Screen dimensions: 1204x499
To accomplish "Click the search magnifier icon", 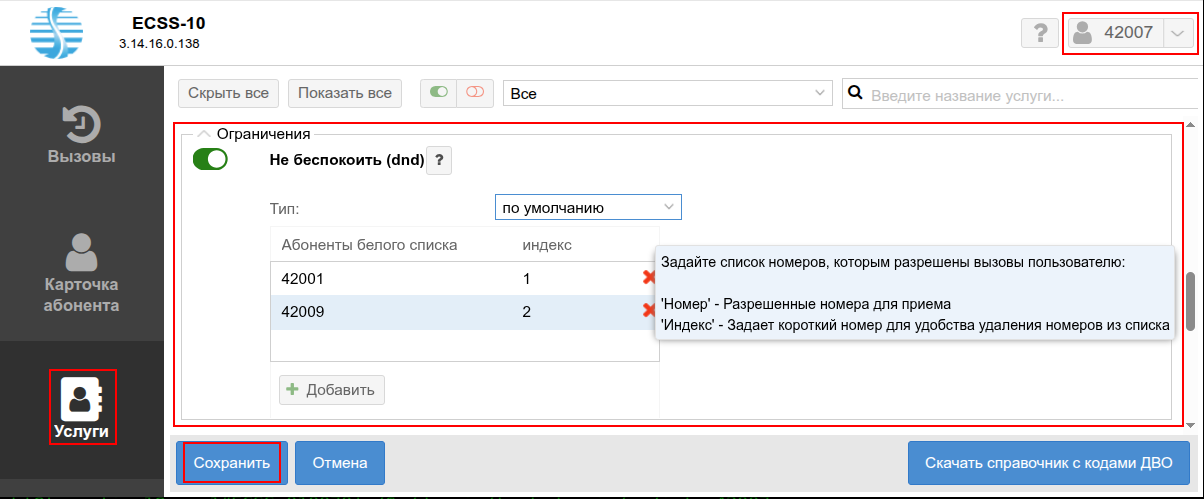I will (856, 94).
